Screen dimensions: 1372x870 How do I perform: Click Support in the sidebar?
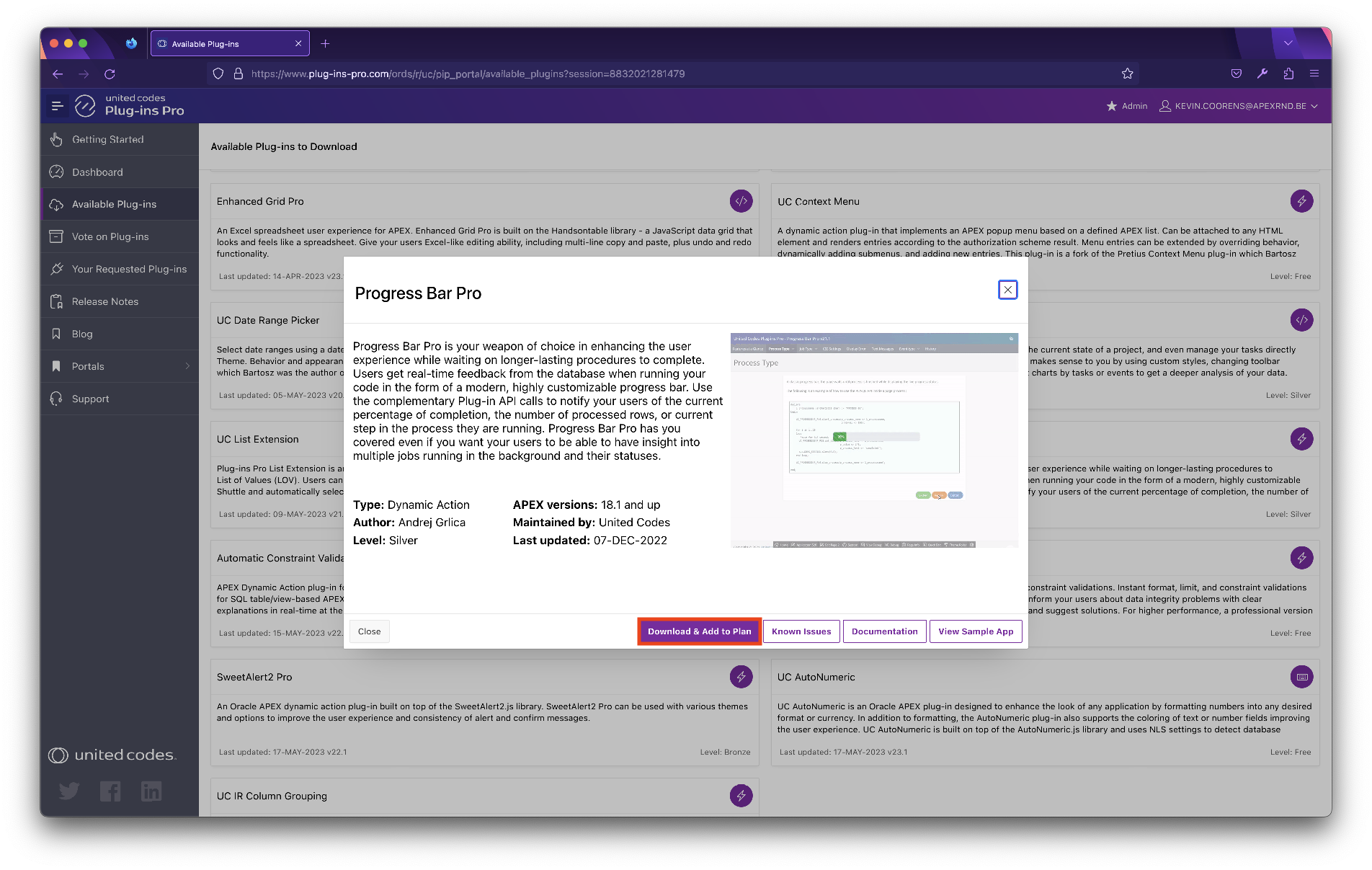(x=120, y=399)
